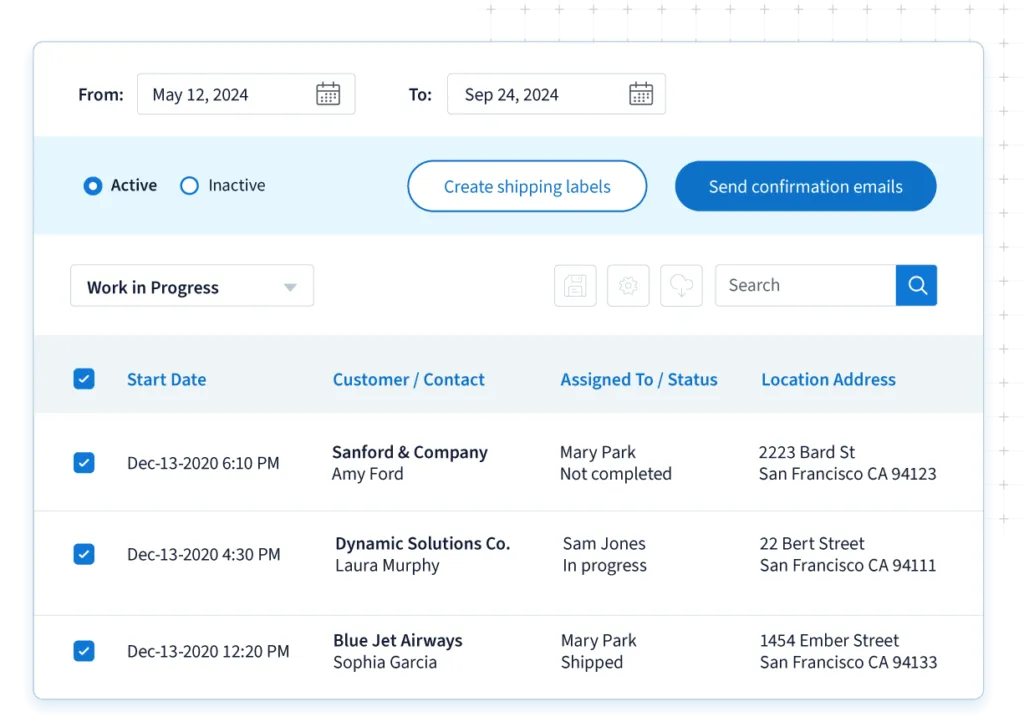Uncheck the Dynamic Solutions Co. row checkbox
This screenshot has width=1024, height=727.
coord(84,554)
